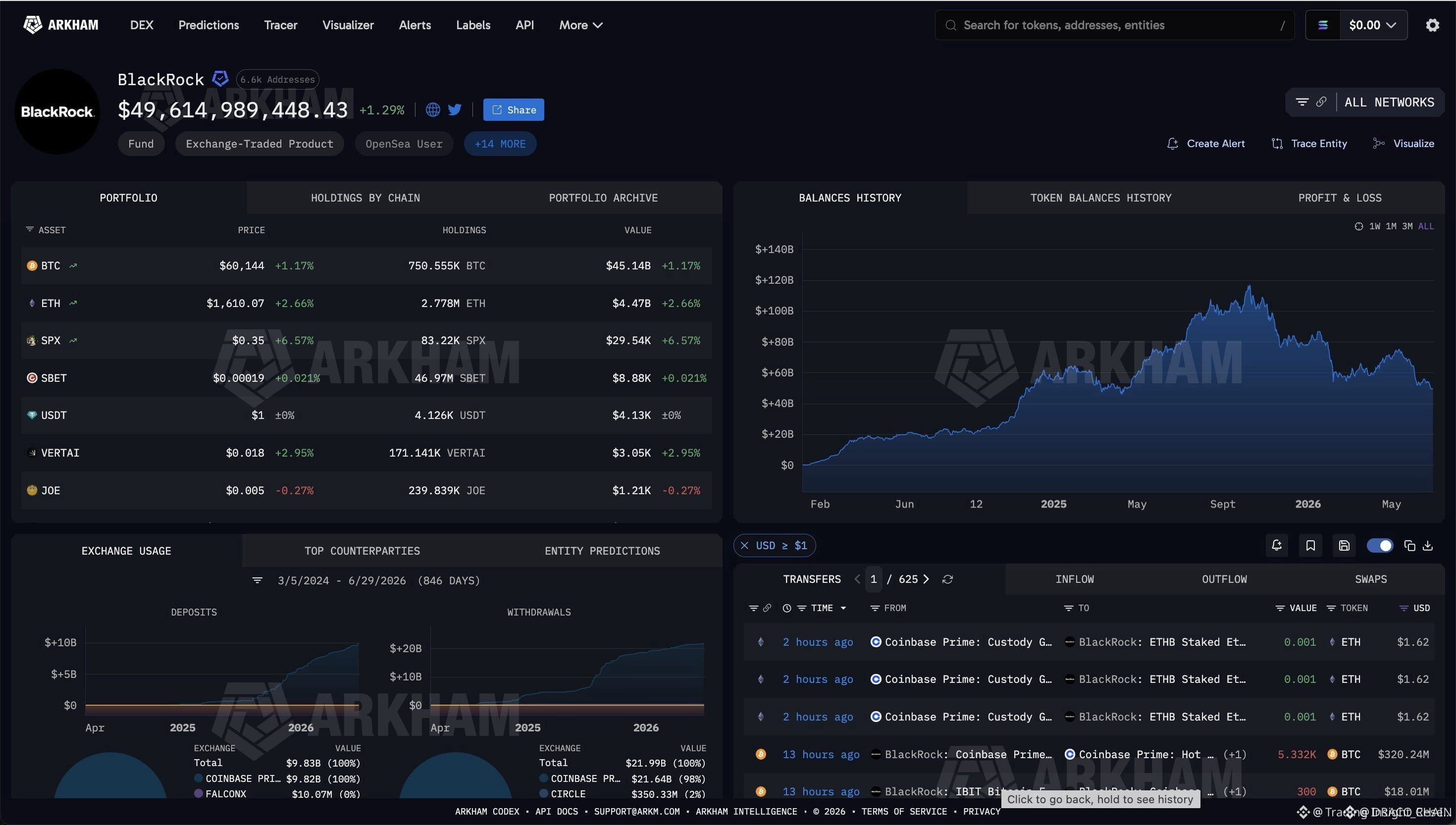Click the Coinbase Pri… deposits legend swatch
This screenshot has height=825, width=1456.
pos(198,778)
